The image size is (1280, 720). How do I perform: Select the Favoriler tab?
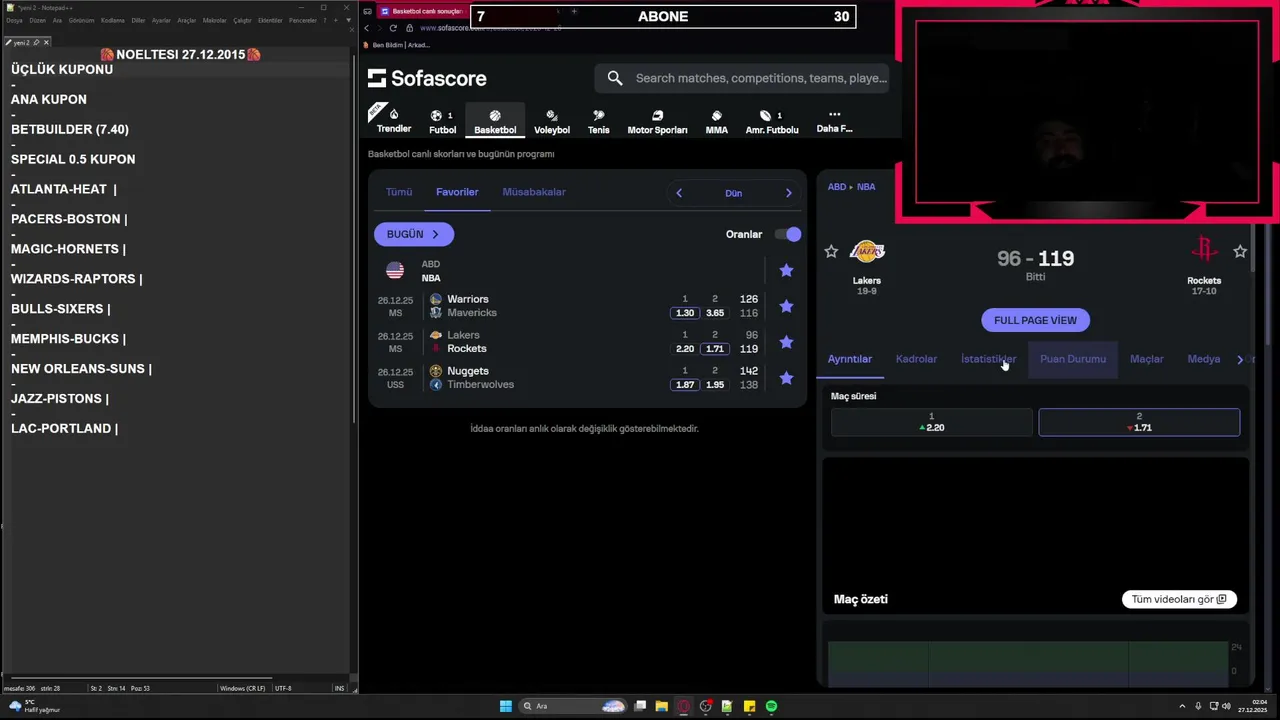[x=457, y=192]
